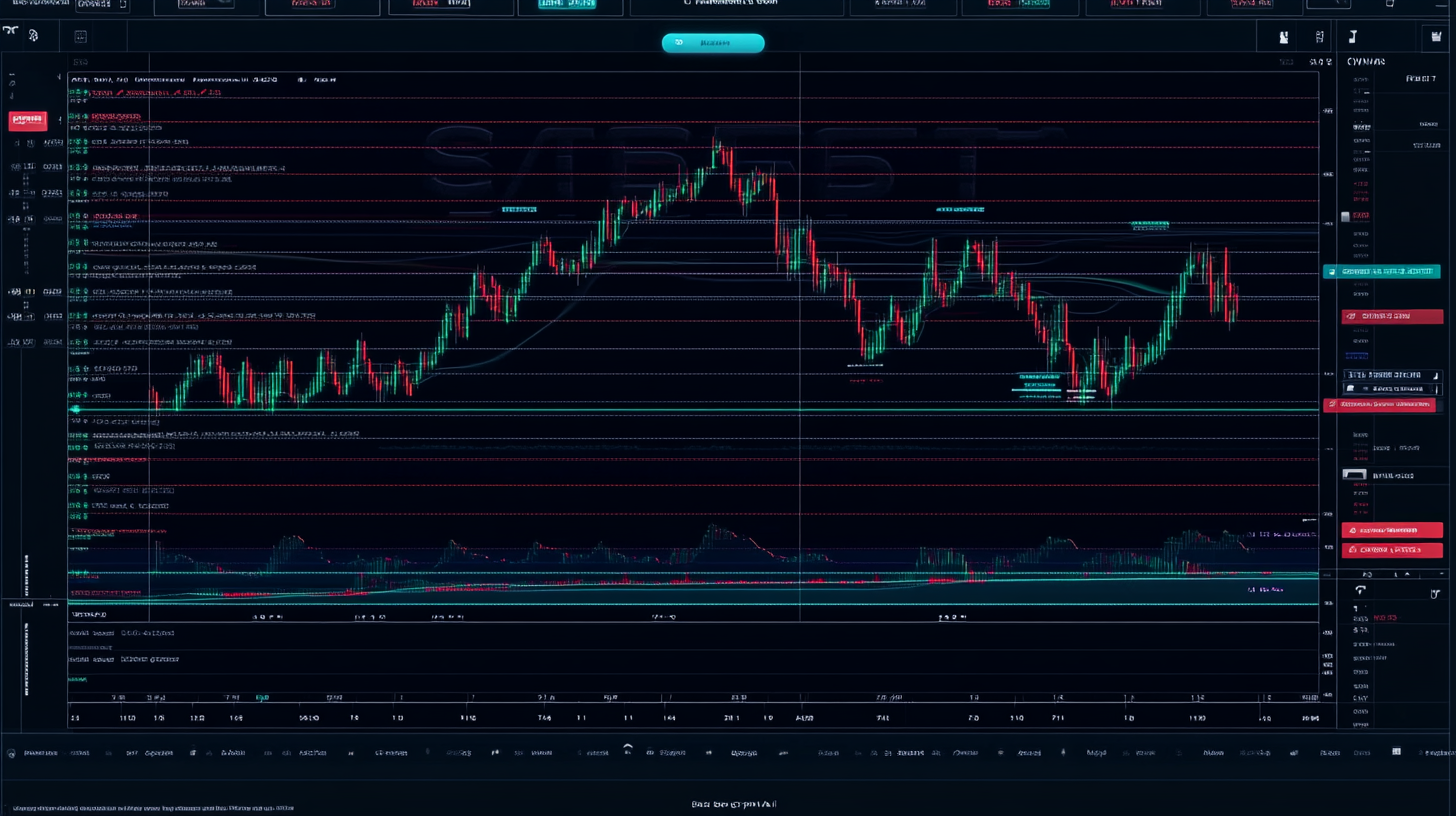Open the watchlist panel icon at top right
Screen dimensions: 1456x816
[1352, 35]
